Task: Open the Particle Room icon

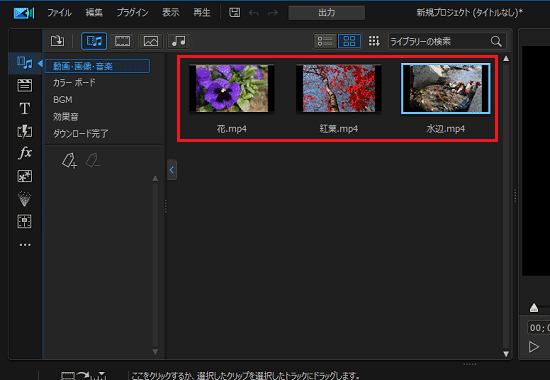Action: click(x=25, y=199)
